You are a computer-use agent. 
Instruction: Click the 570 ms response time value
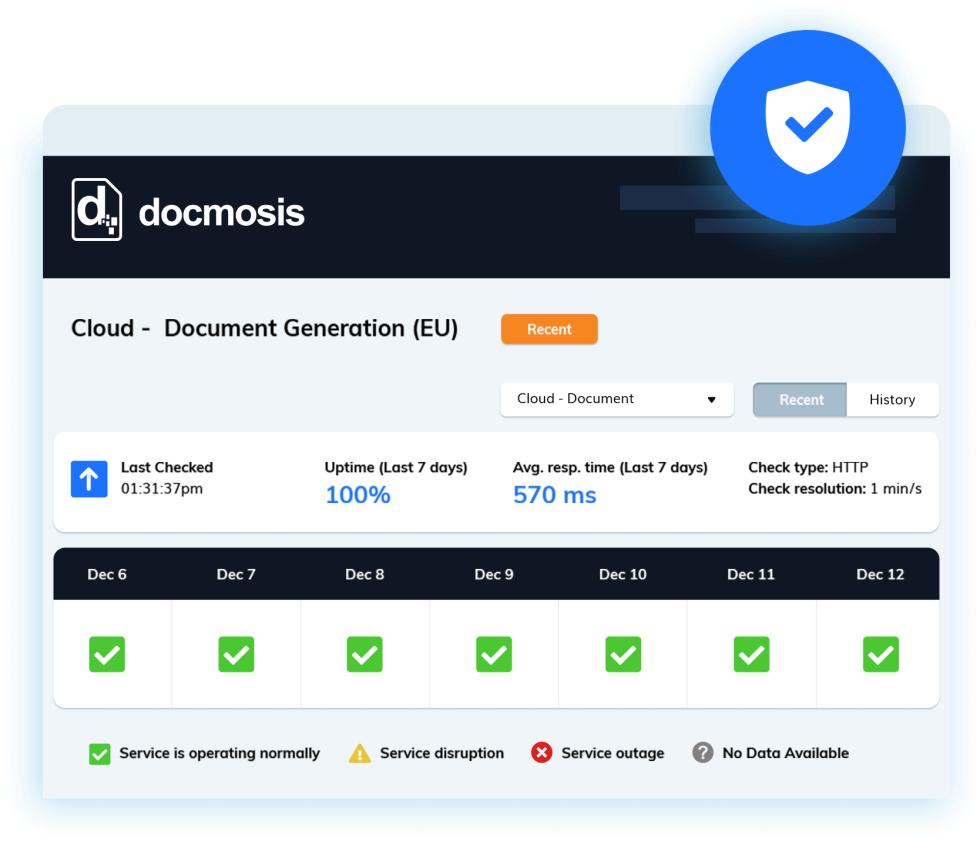coord(554,494)
